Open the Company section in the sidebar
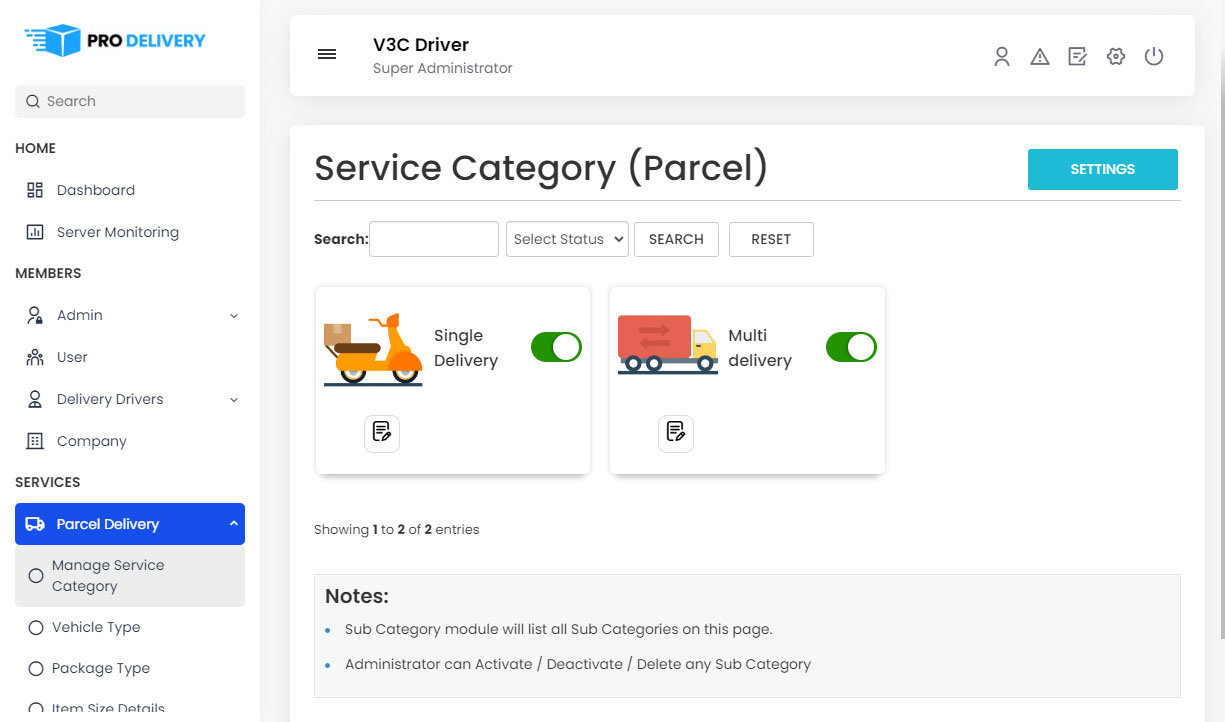The image size is (1225, 722). click(91, 441)
